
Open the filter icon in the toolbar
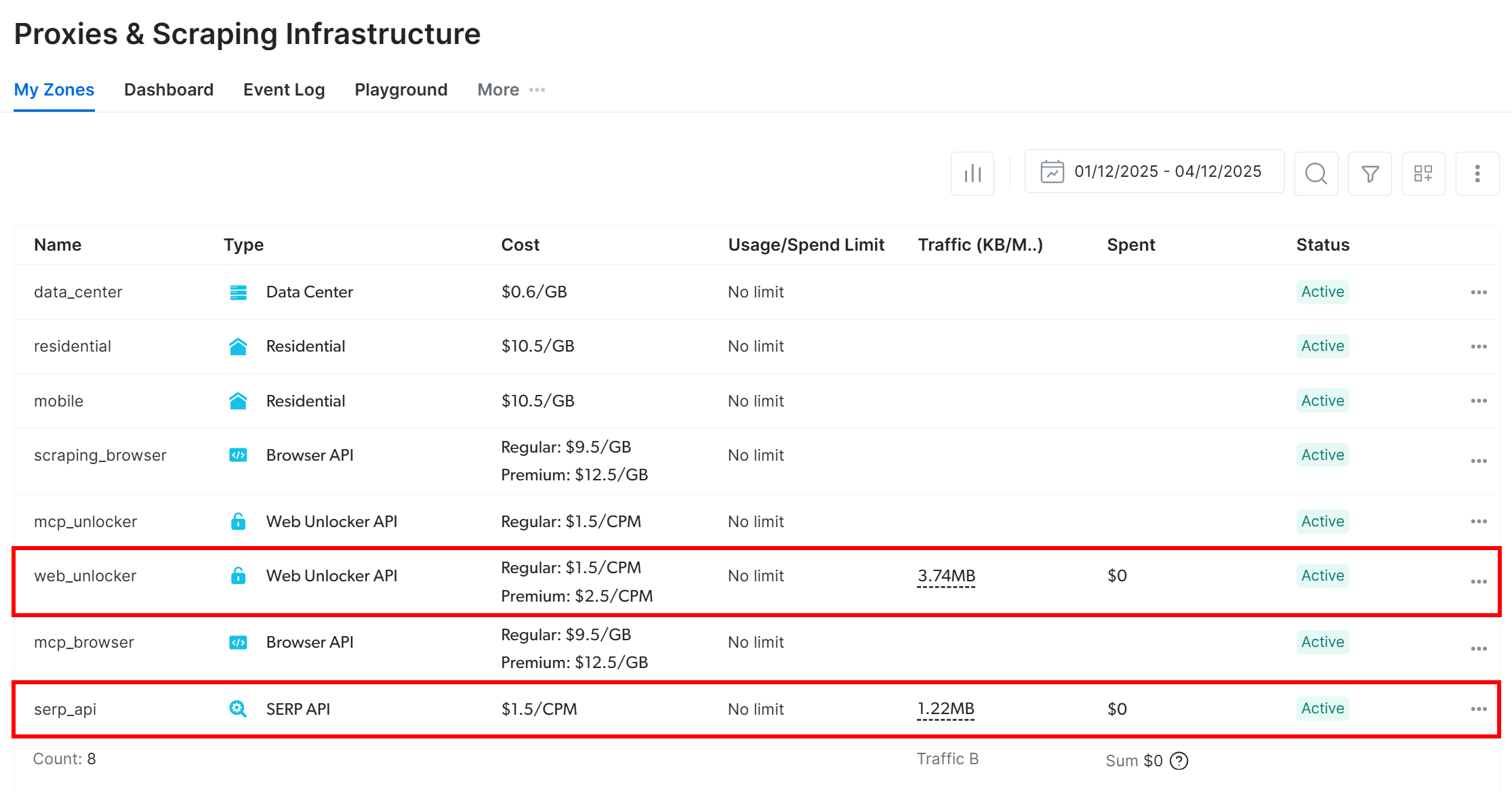pos(1369,173)
